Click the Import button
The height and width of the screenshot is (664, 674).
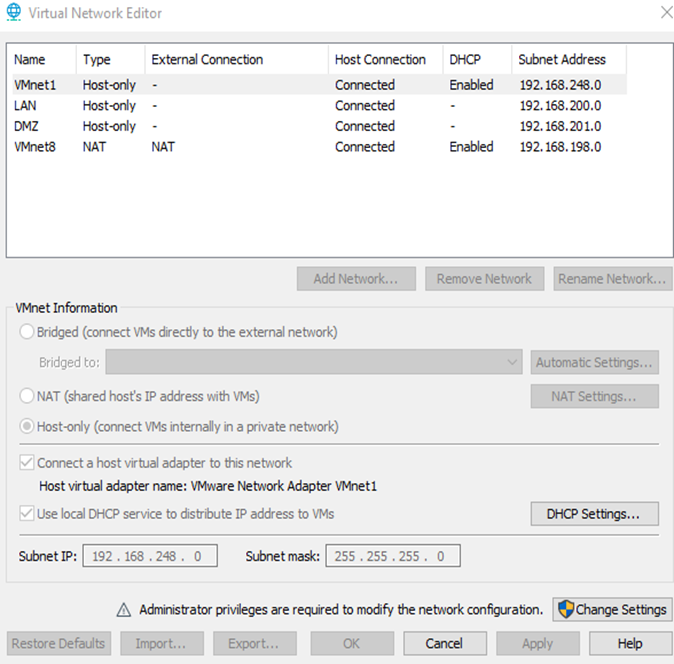coord(162,643)
